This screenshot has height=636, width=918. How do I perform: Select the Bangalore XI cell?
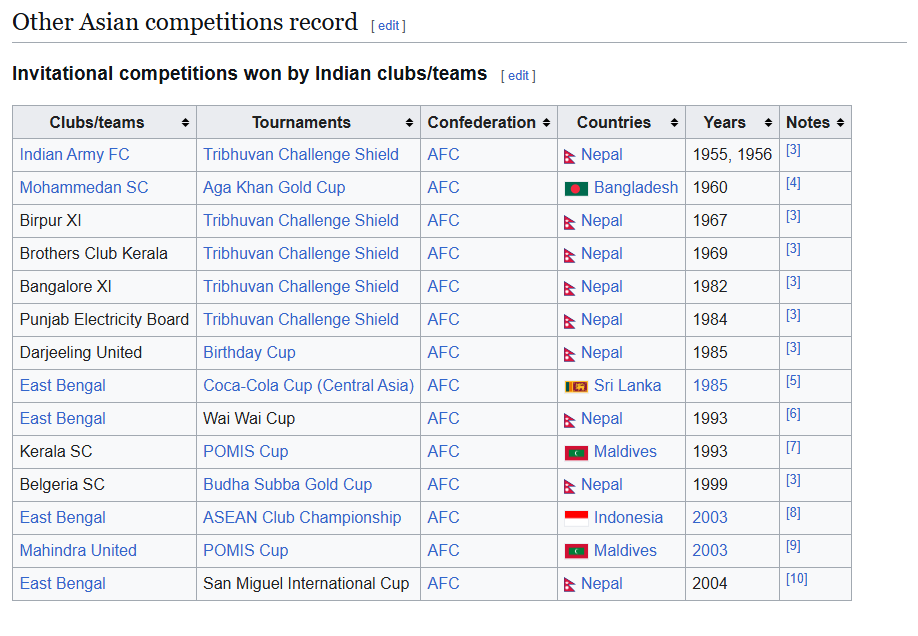pos(104,286)
